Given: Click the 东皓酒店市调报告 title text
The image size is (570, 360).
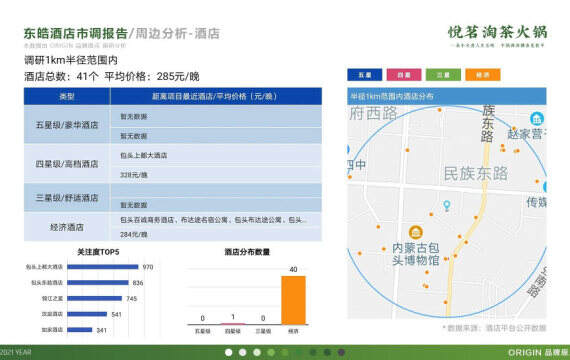Looking at the screenshot, I should (x=76, y=33).
